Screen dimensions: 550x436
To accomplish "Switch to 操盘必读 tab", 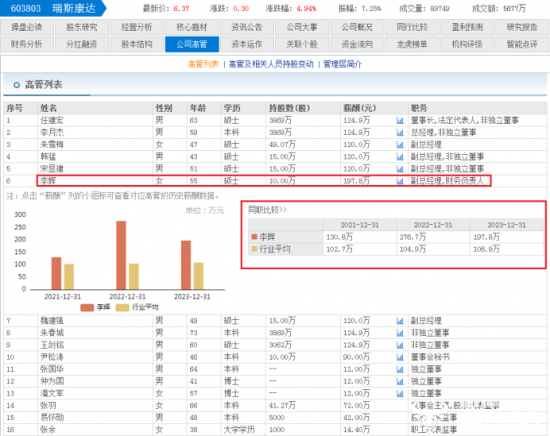I will (27, 27).
